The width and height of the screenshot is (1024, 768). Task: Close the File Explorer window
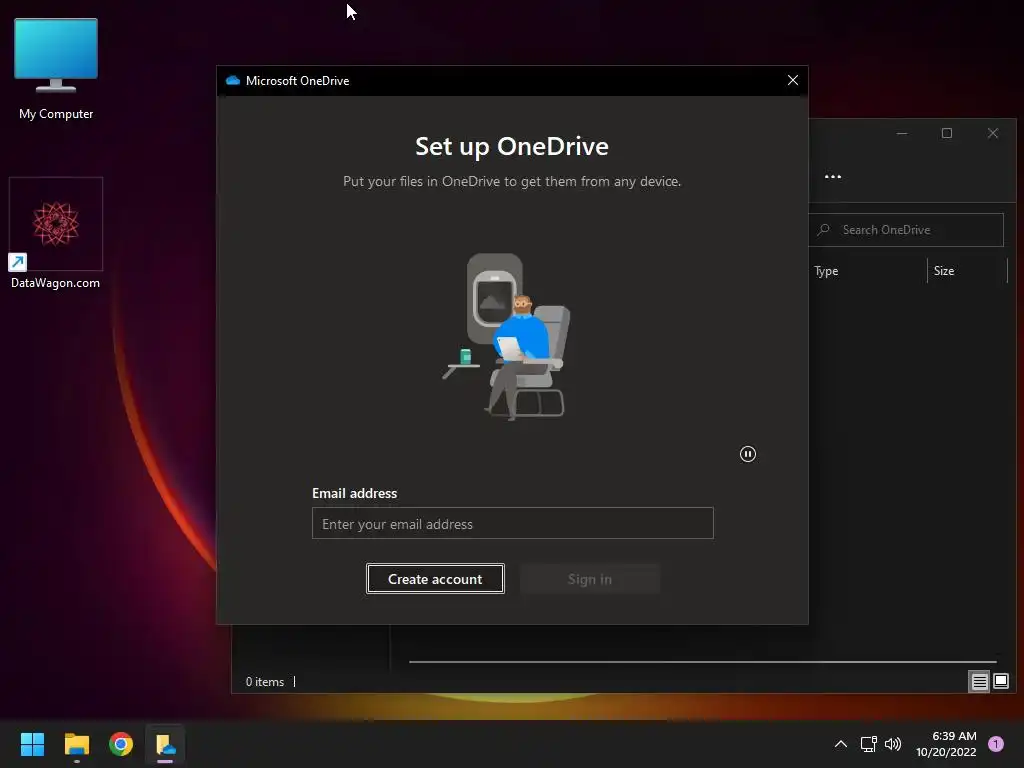[x=993, y=133]
